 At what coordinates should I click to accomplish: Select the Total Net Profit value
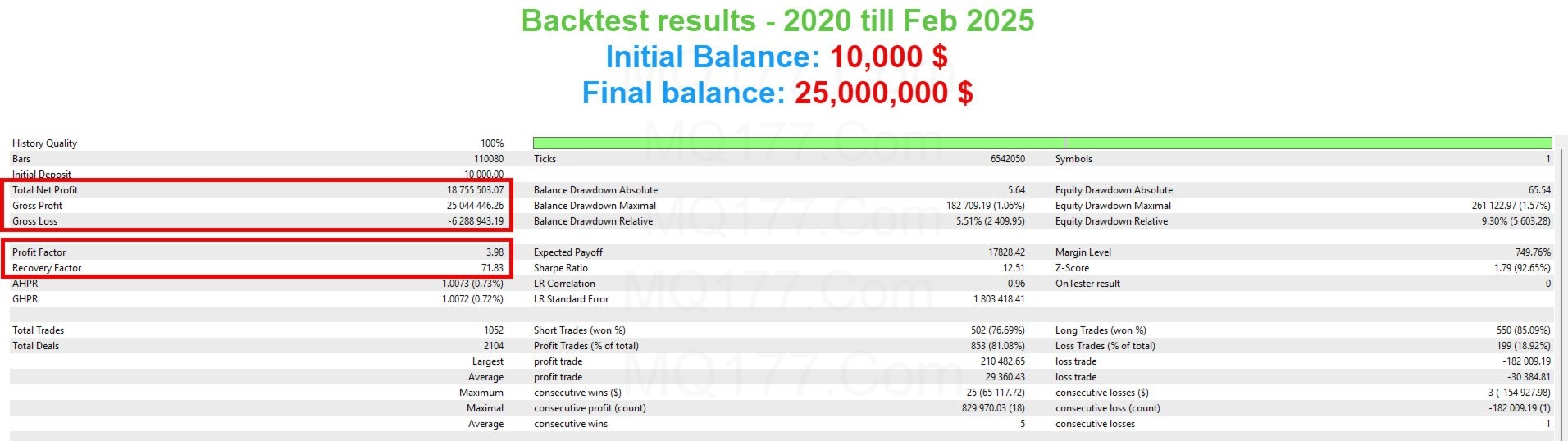(x=475, y=190)
